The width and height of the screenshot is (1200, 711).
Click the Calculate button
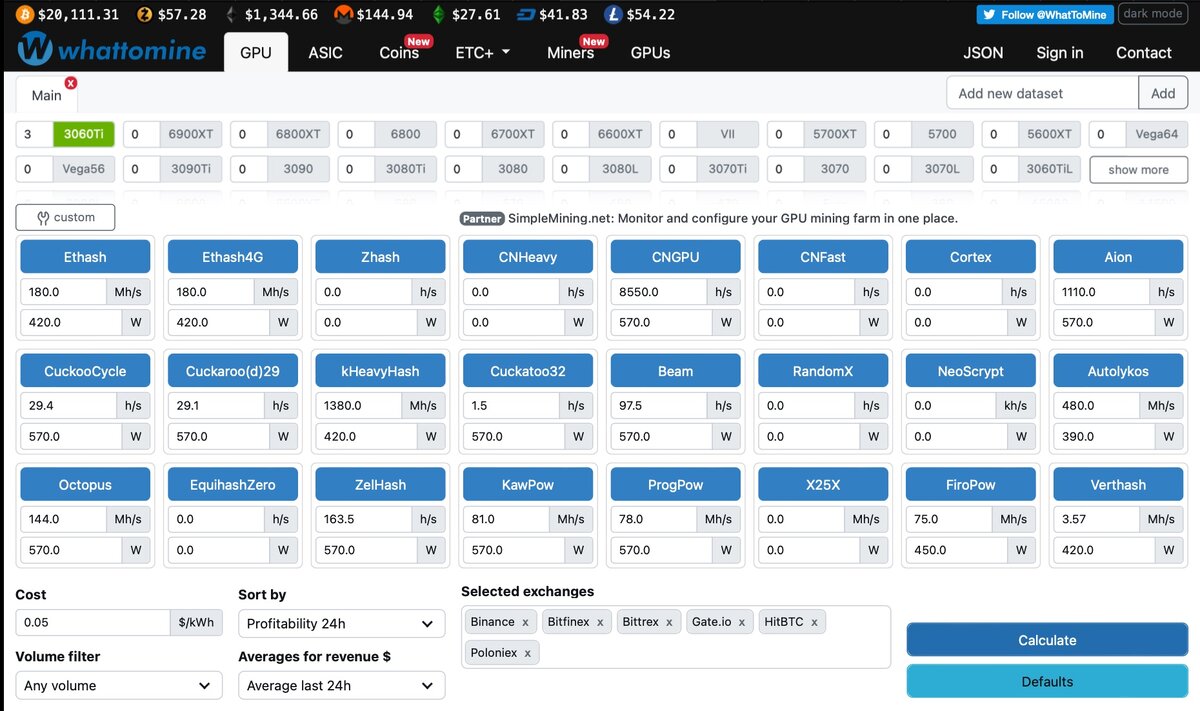pos(1047,640)
